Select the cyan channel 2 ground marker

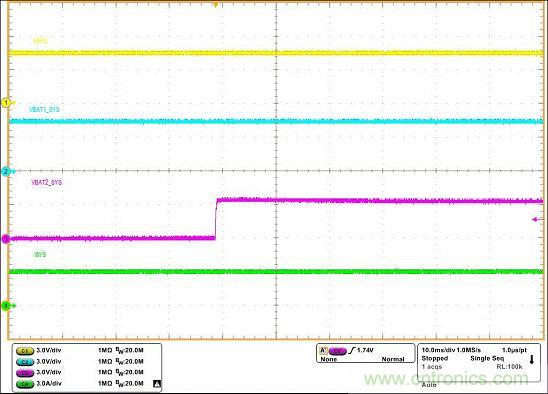(x=6, y=171)
